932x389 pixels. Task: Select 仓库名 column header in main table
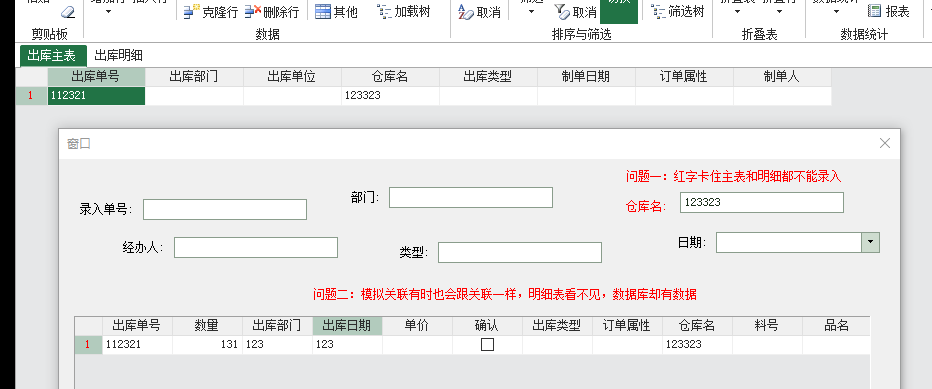(391, 77)
